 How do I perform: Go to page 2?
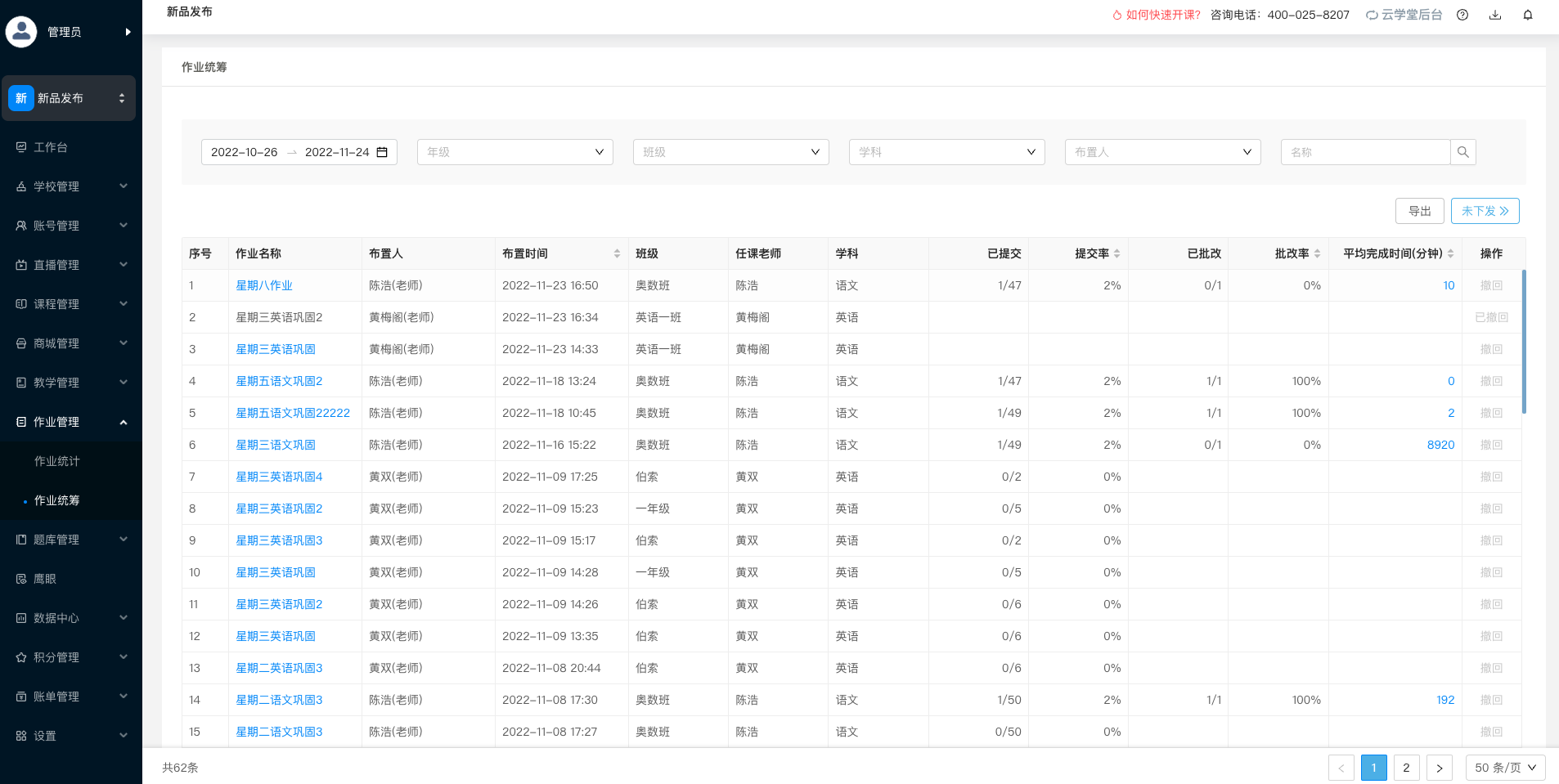tap(1406, 768)
